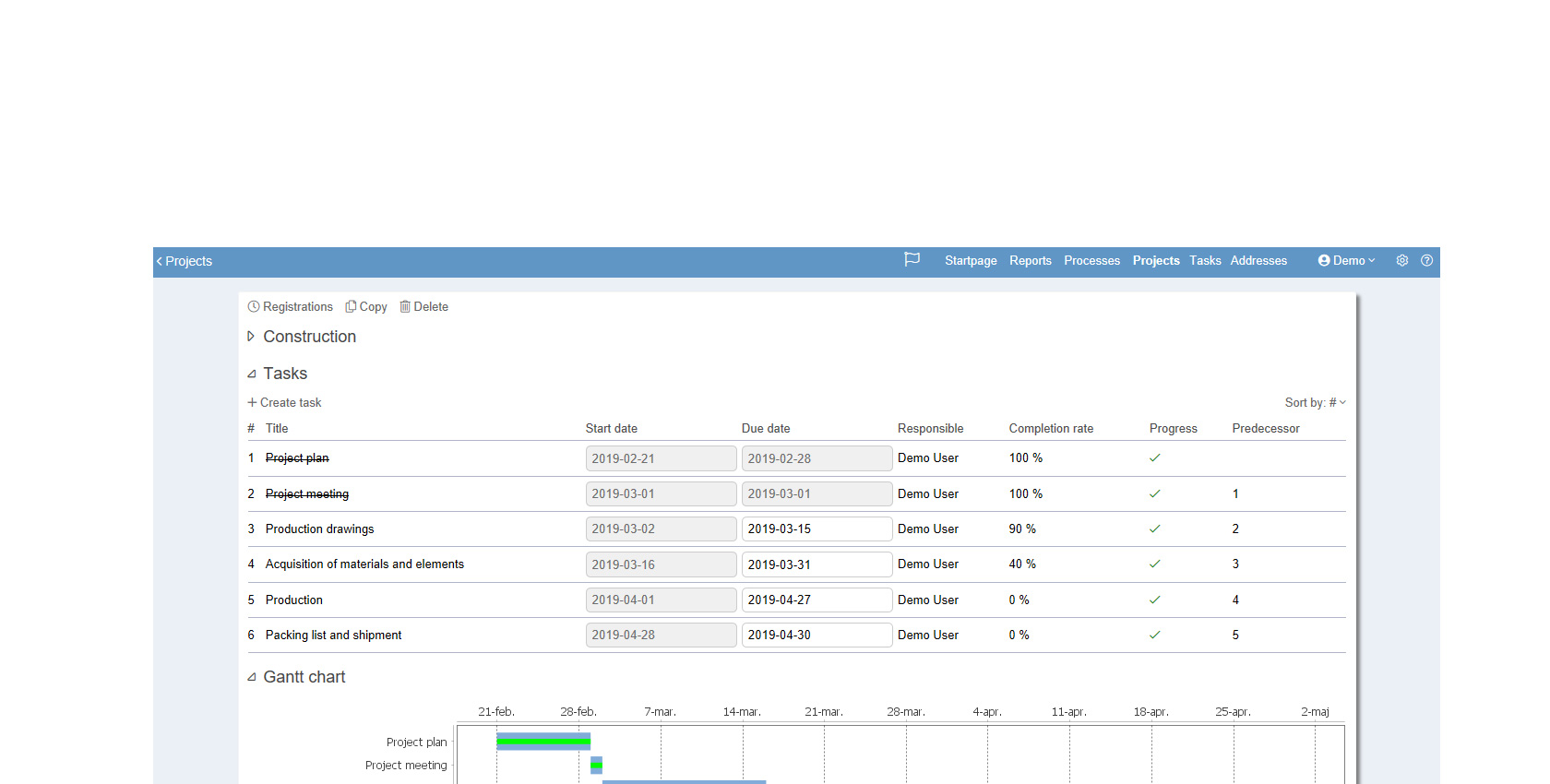This screenshot has height=784, width=1550.
Task: Click progress checkmark for Project meeting
Action: point(1154,494)
